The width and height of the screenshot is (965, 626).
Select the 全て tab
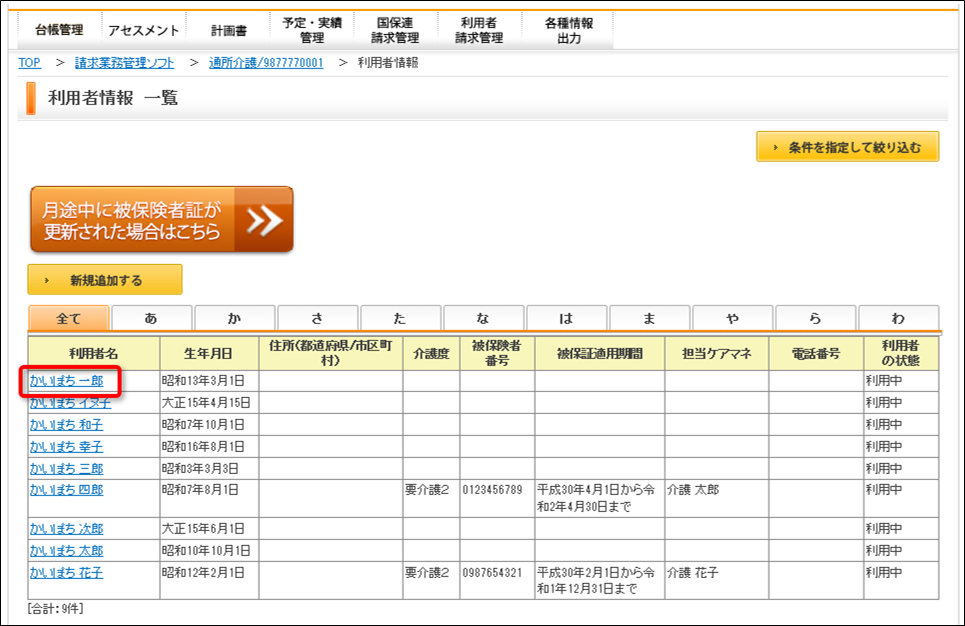69,318
